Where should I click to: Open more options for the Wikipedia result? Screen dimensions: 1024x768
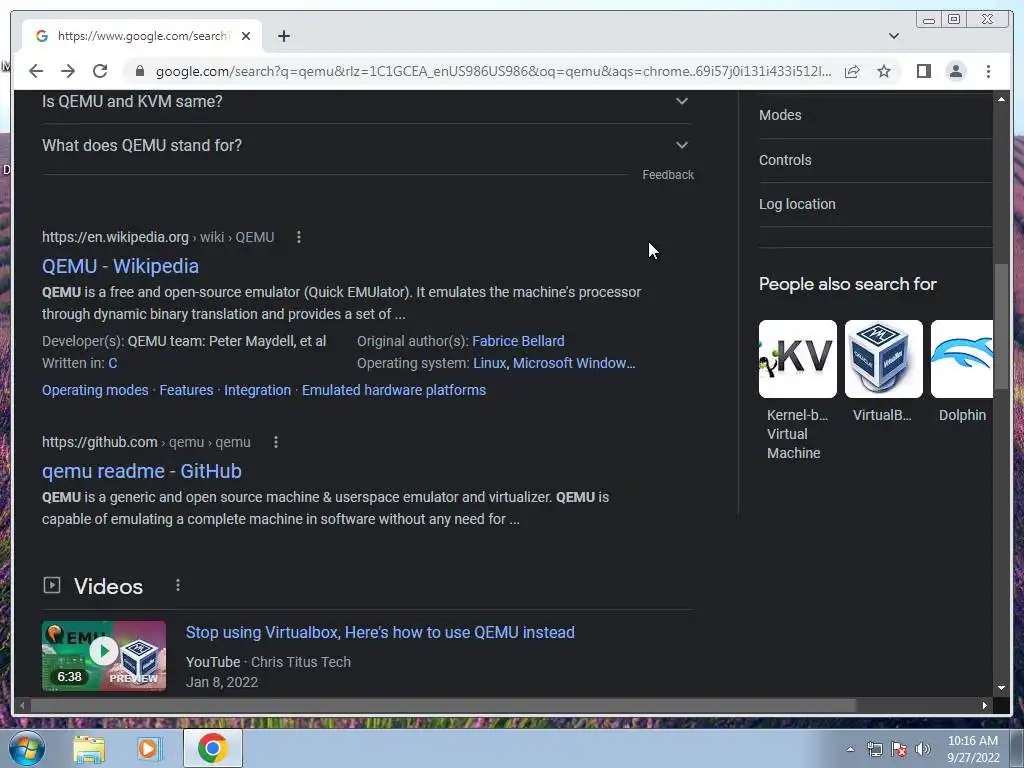point(299,237)
